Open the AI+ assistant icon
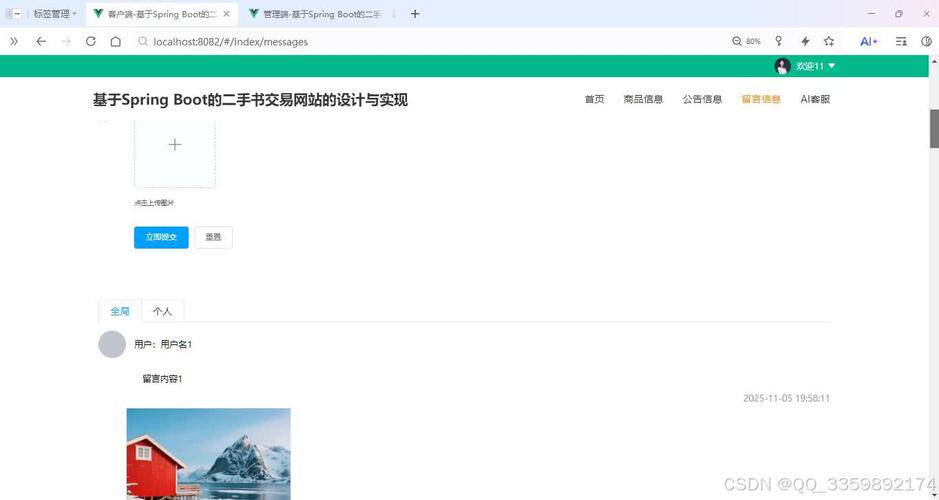 [x=868, y=41]
